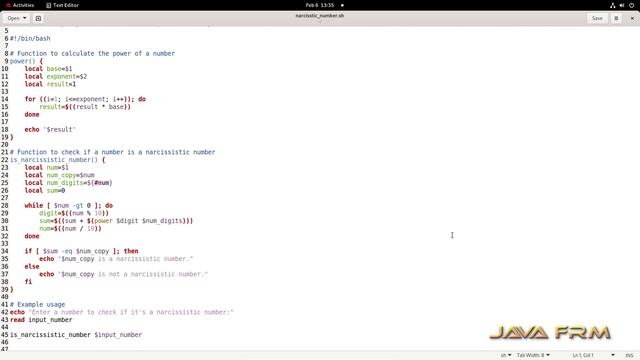The width and height of the screenshot is (640, 360).
Task: Toggle INS insert mode indicator
Action: (x=629, y=355)
